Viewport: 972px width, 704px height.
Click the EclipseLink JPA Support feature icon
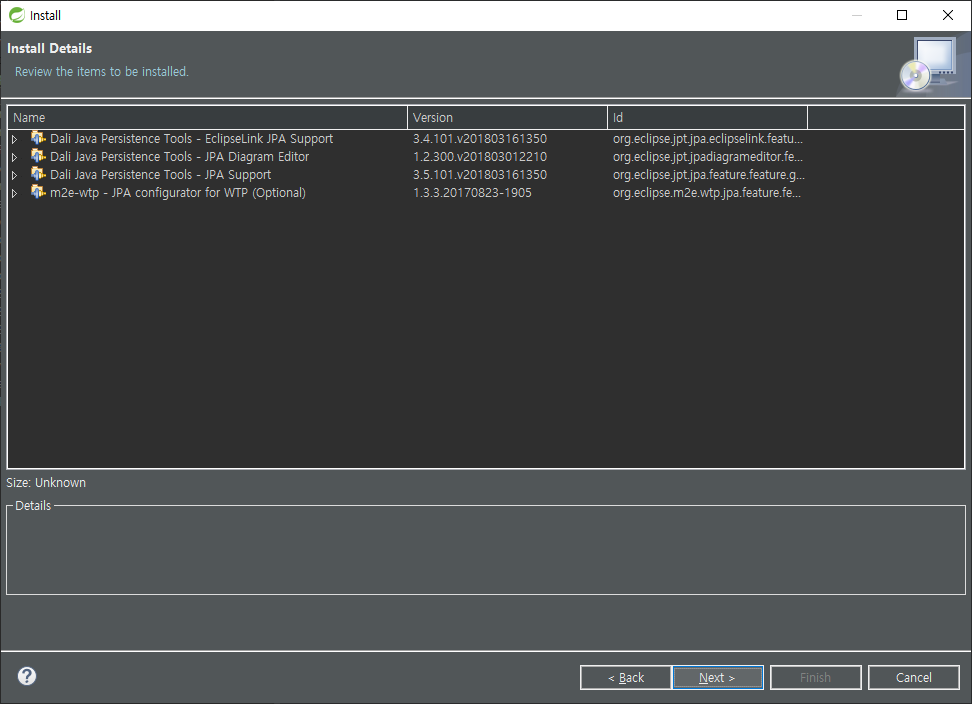(x=38, y=138)
